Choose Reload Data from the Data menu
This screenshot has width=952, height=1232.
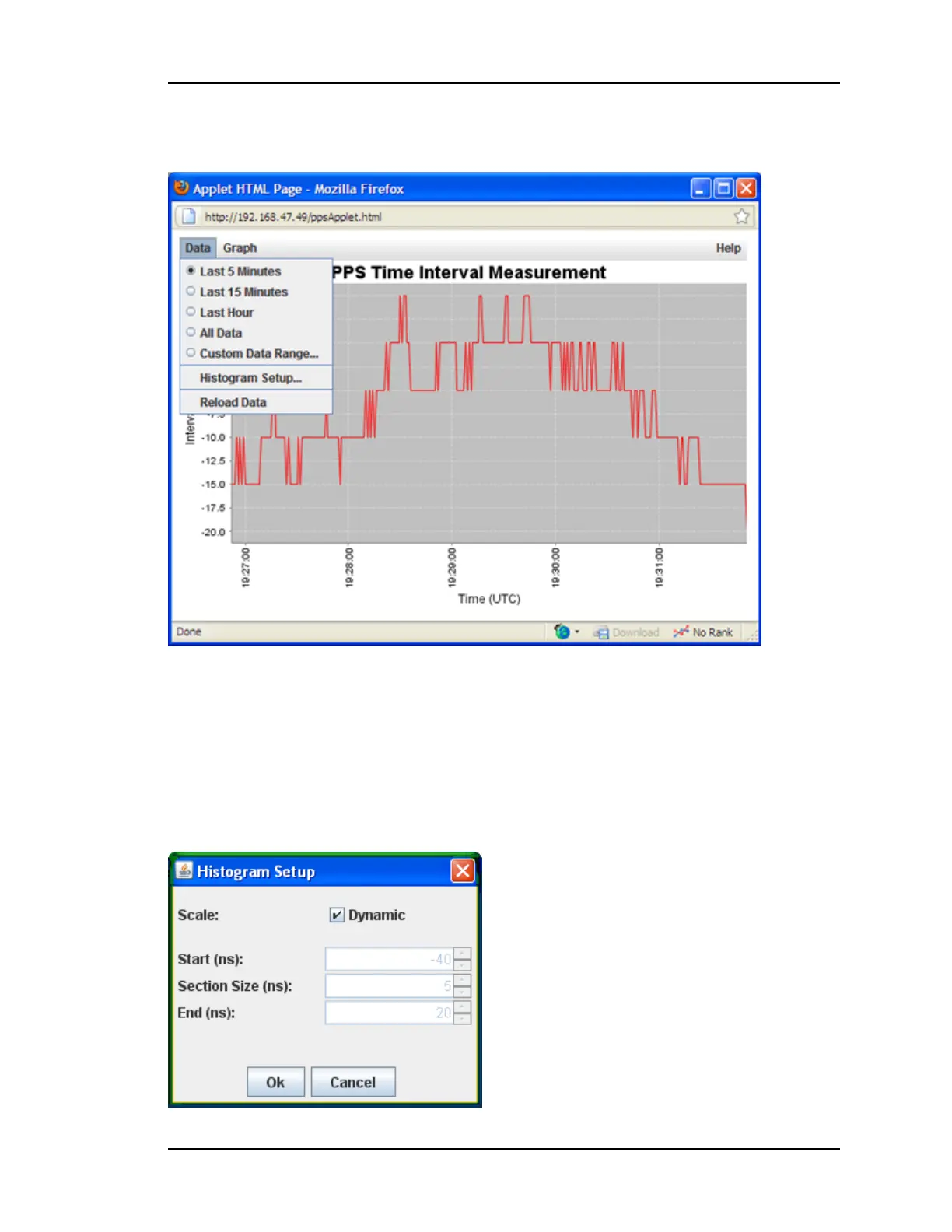pyautogui.click(x=257, y=402)
